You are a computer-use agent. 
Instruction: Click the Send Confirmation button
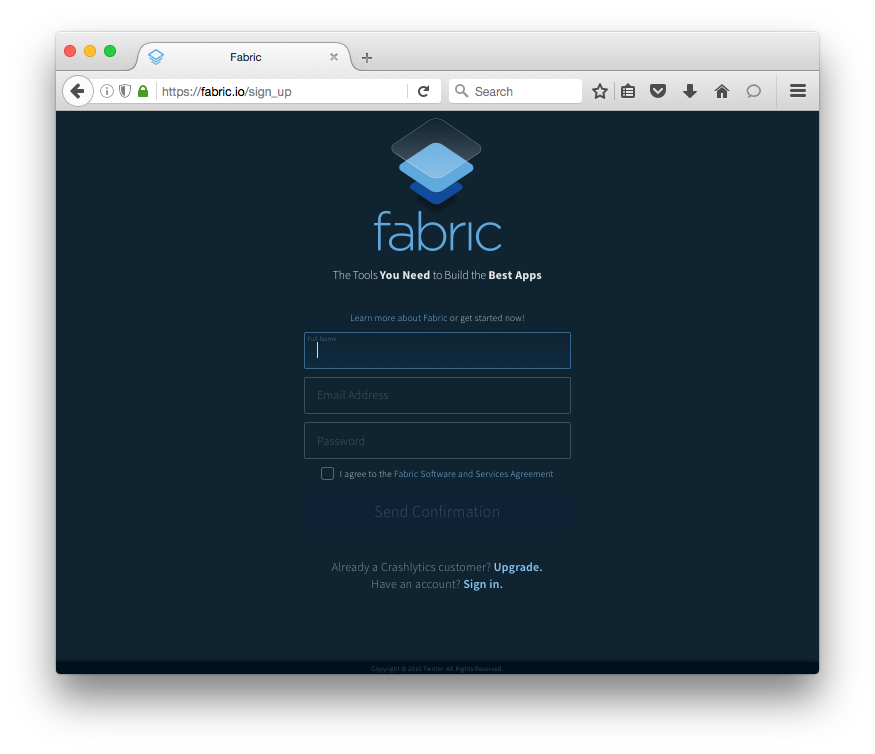[436, 511]
